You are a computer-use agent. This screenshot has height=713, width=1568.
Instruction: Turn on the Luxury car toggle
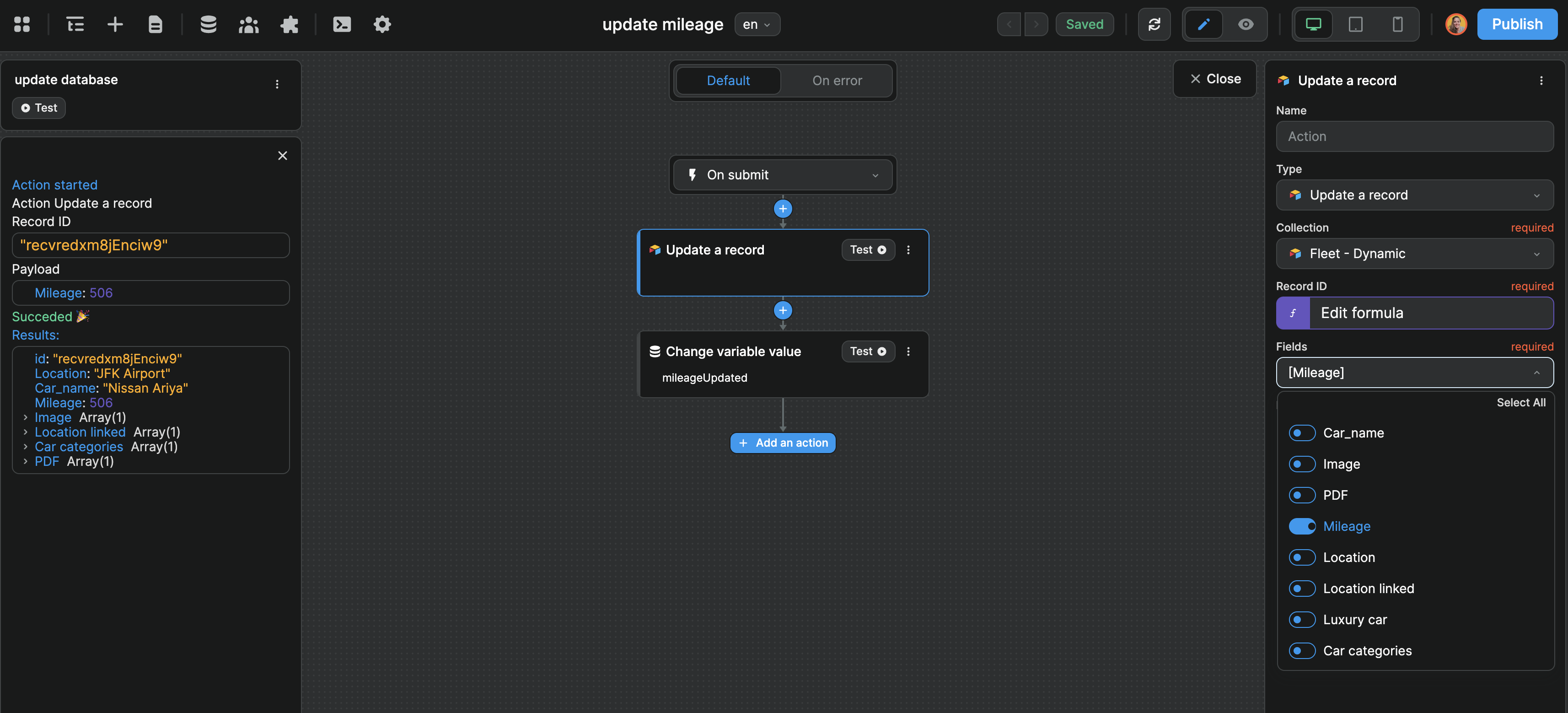pos(1303,619)
